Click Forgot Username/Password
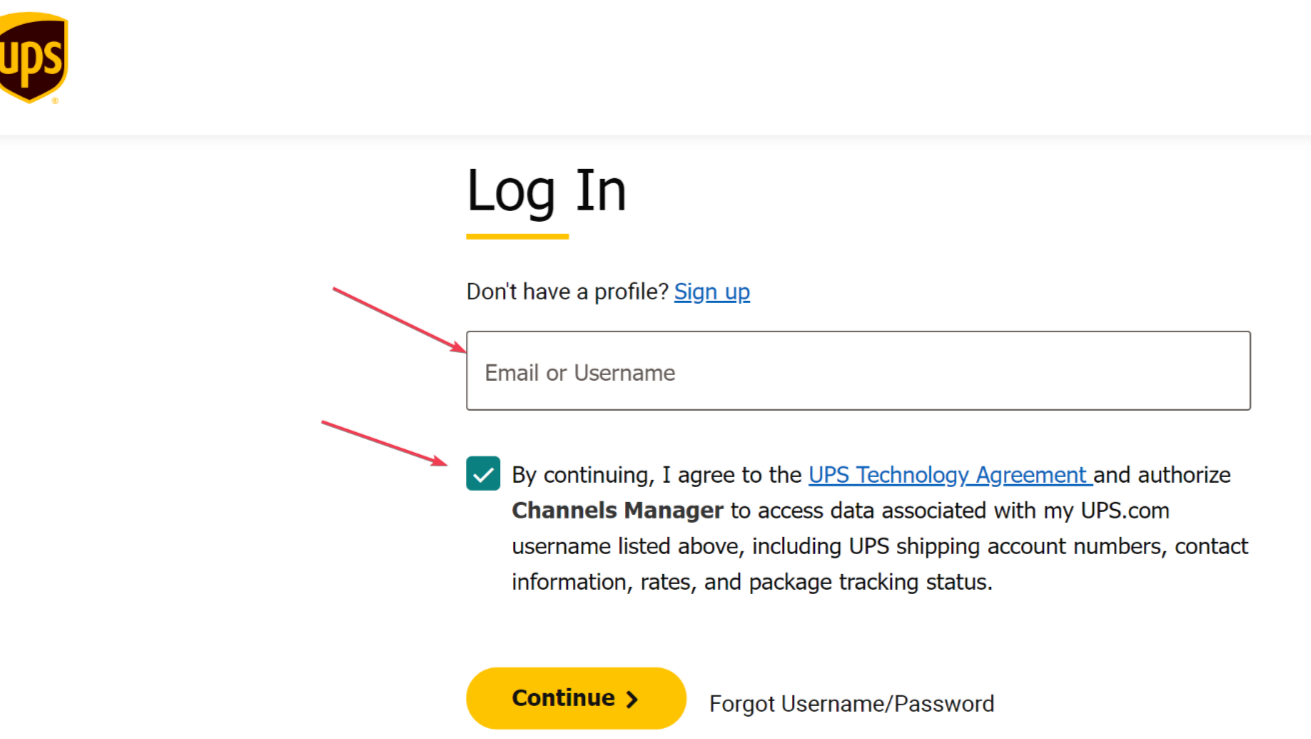Viewport: 1311px width, 739px height. (x=851, y=703)
